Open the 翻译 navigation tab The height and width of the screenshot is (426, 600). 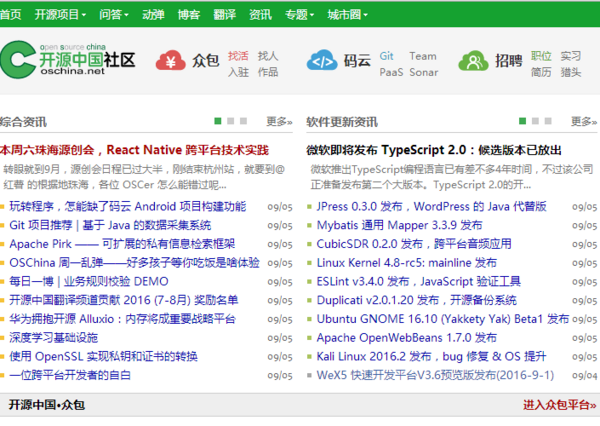tap(224, 15)
